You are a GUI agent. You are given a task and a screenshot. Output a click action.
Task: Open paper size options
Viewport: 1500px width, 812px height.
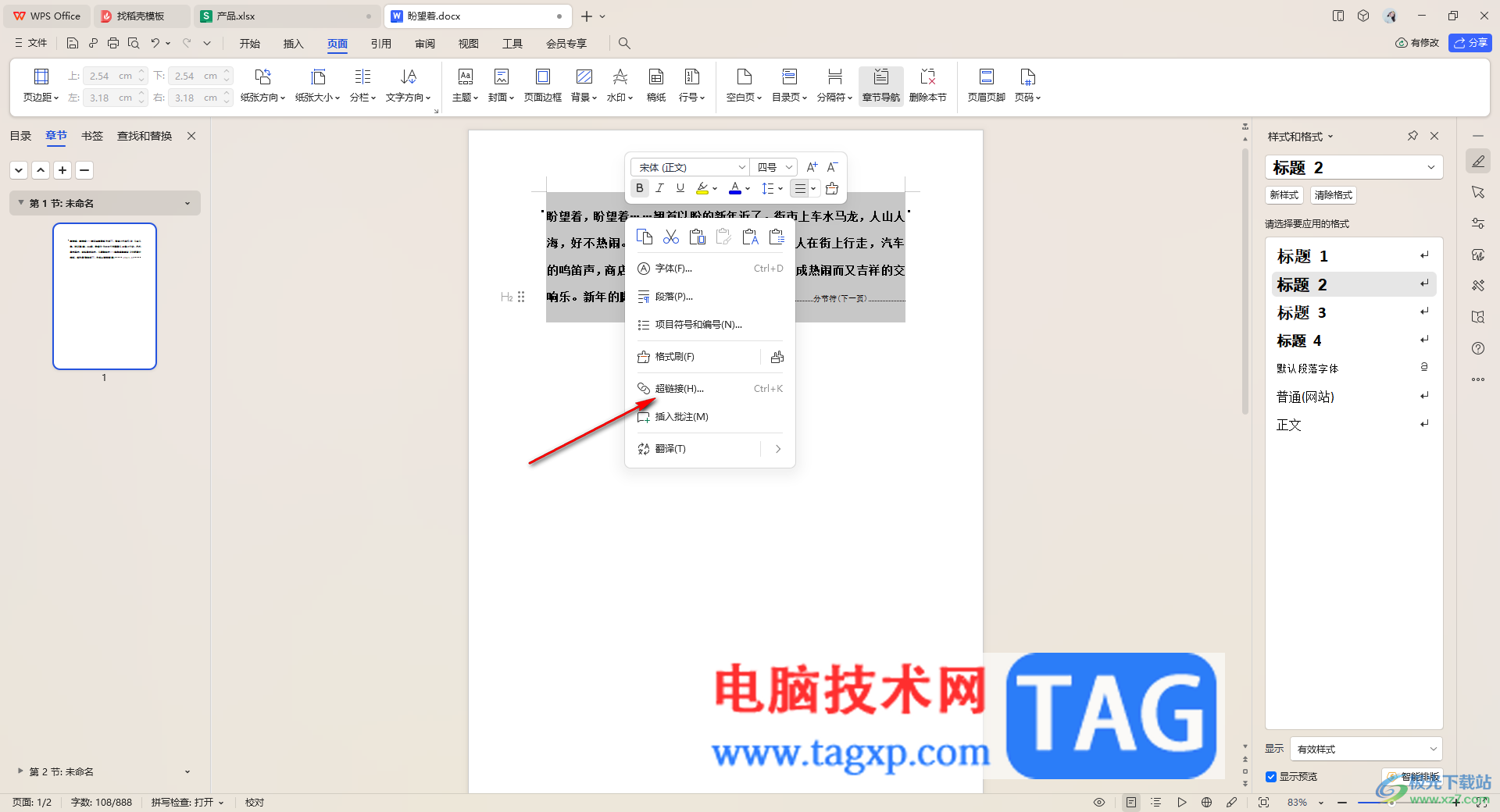point(317,86)
